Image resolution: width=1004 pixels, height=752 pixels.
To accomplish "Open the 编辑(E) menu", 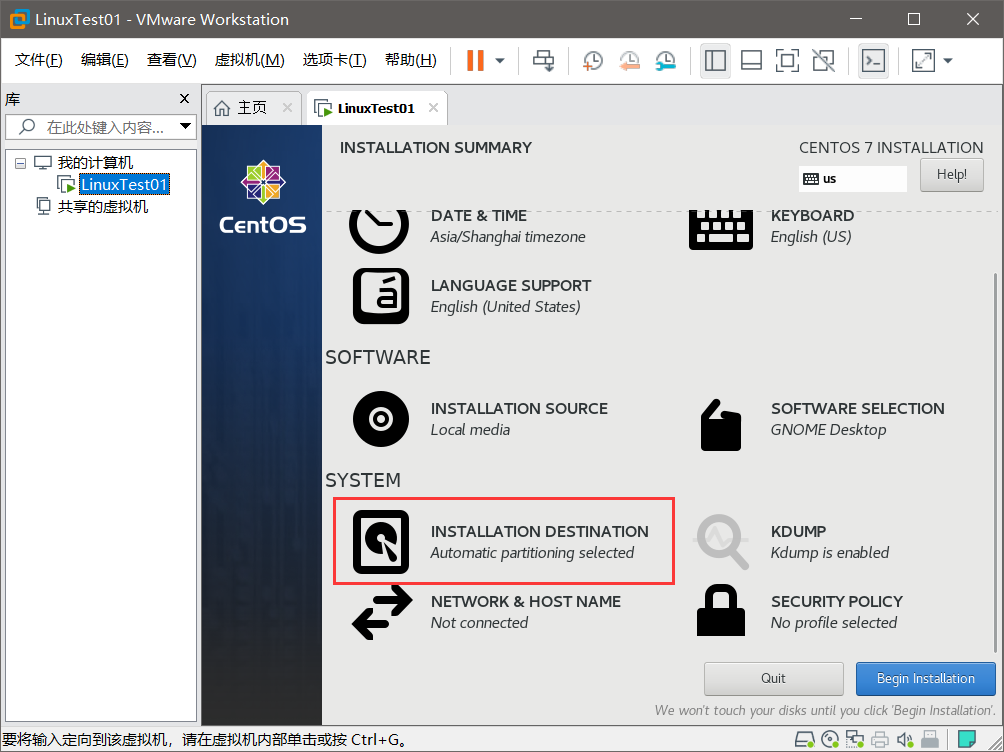I will point(104,60).
